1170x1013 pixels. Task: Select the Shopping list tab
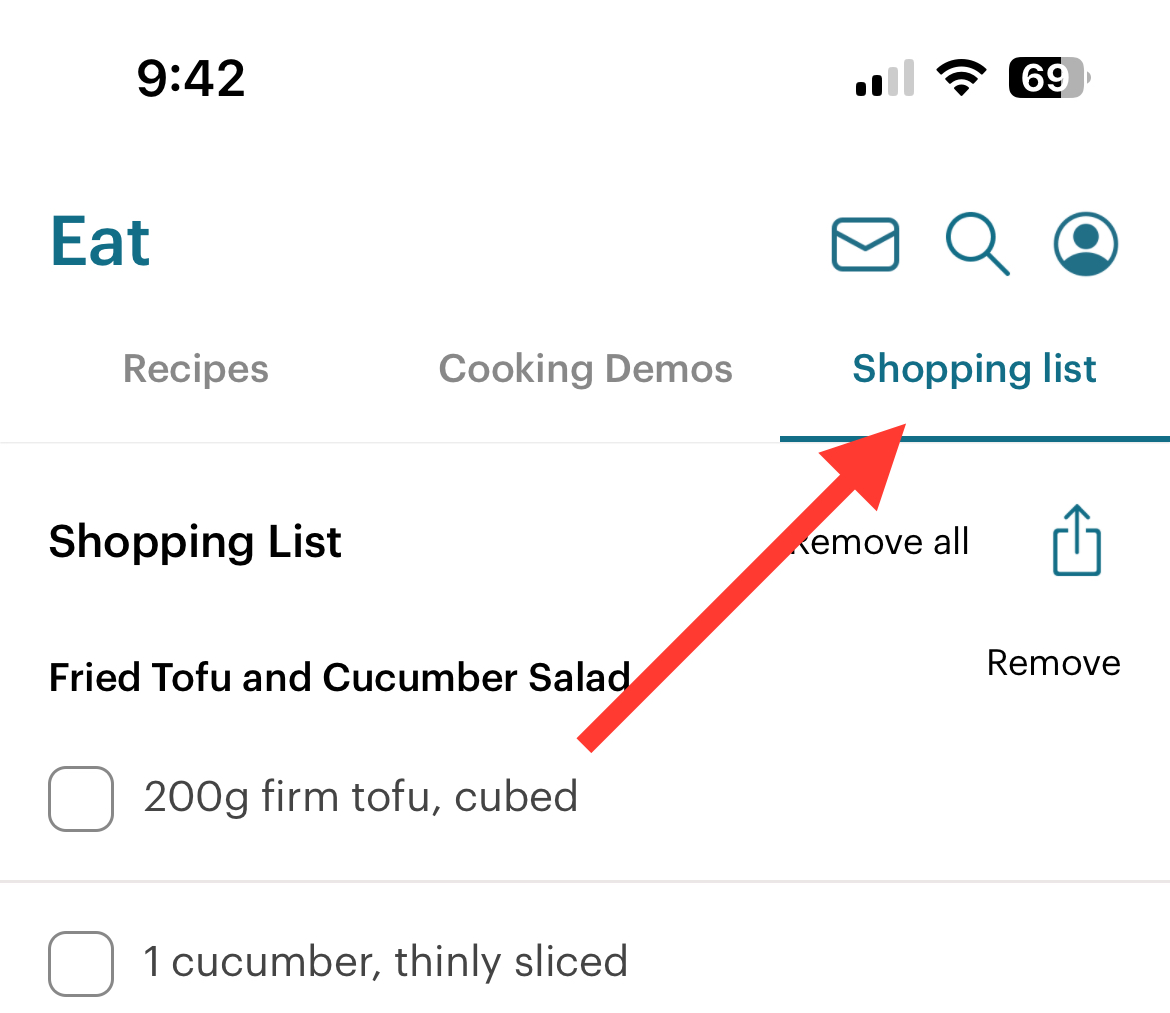pos(975,368)
